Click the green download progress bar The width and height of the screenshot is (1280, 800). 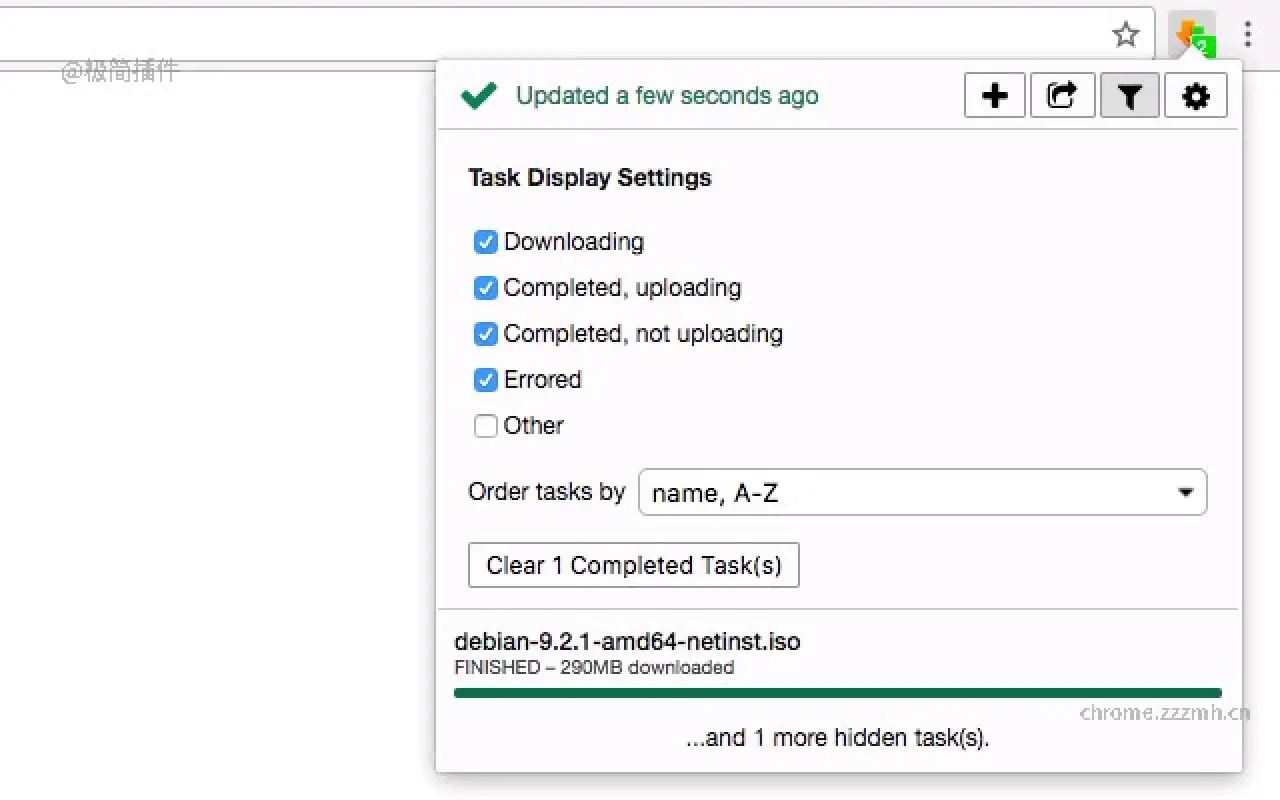click(837, 692)
